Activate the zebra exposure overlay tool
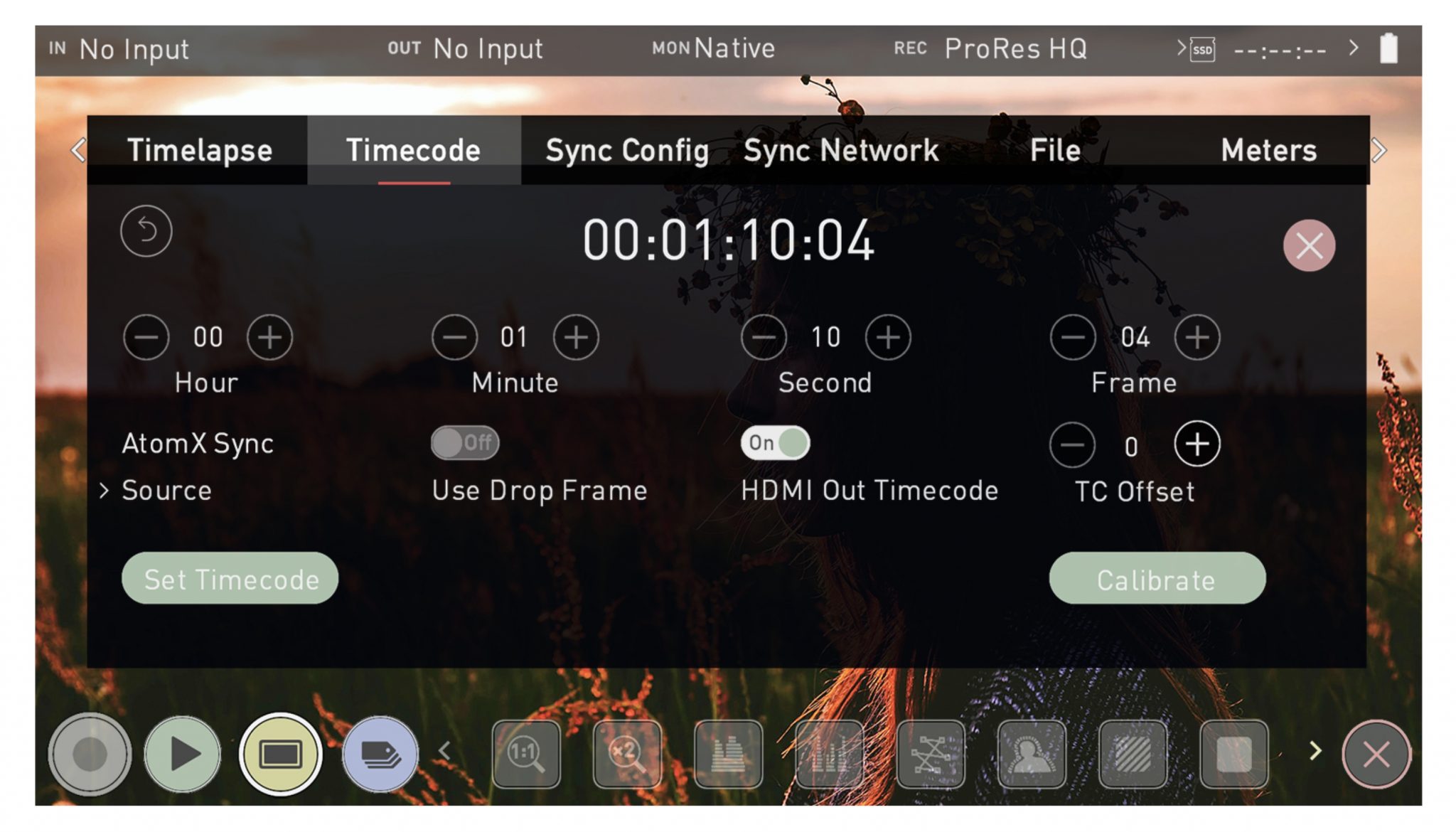 tap(1133, 754)
